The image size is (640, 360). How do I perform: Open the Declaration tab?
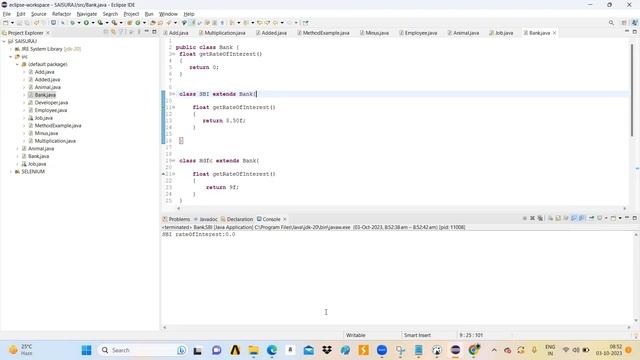click(x=237, y=219)
